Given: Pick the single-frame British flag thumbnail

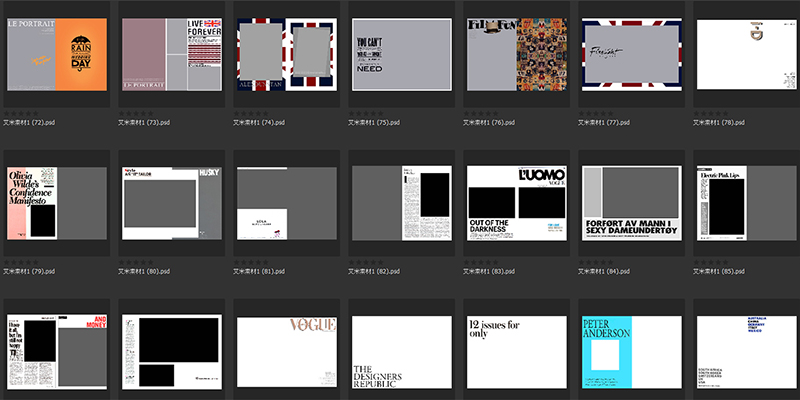Looking at the screenshot, I should tap(632, 55).
